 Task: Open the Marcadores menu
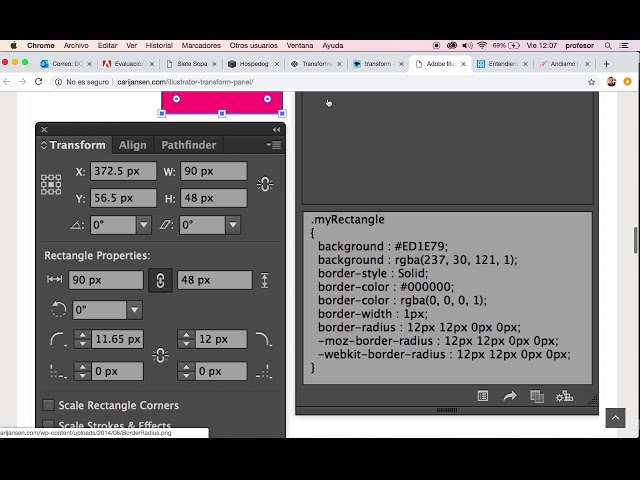[201, 45]
